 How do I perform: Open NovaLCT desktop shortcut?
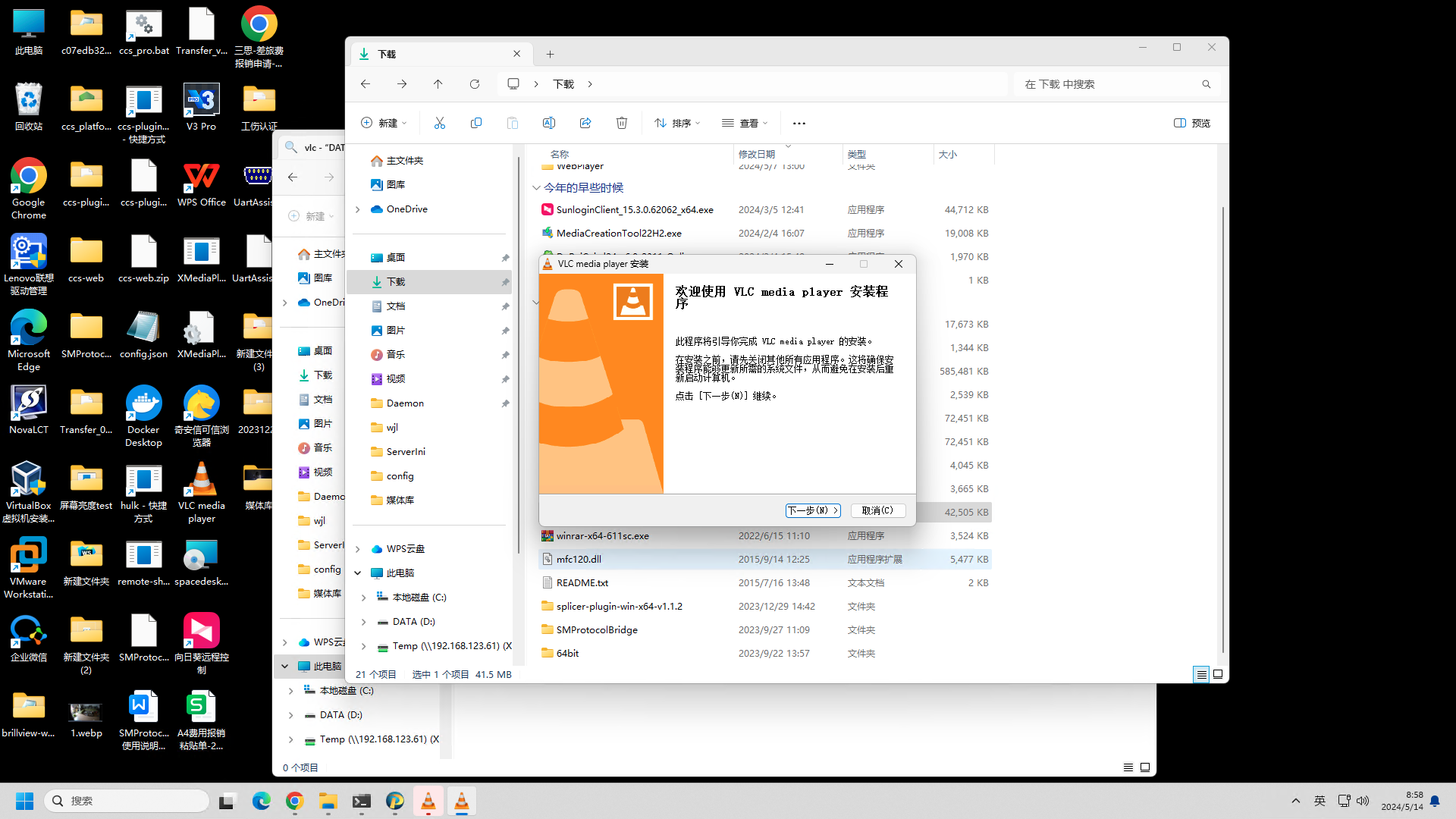(29, 410)
